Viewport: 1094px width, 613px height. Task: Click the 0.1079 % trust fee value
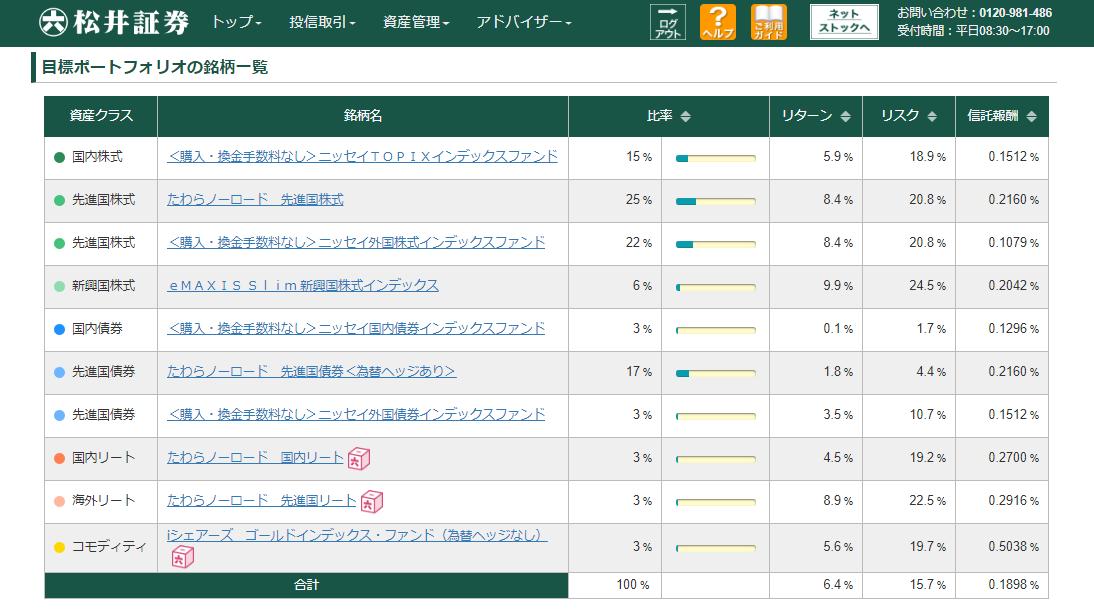[x=1013, y=243]
